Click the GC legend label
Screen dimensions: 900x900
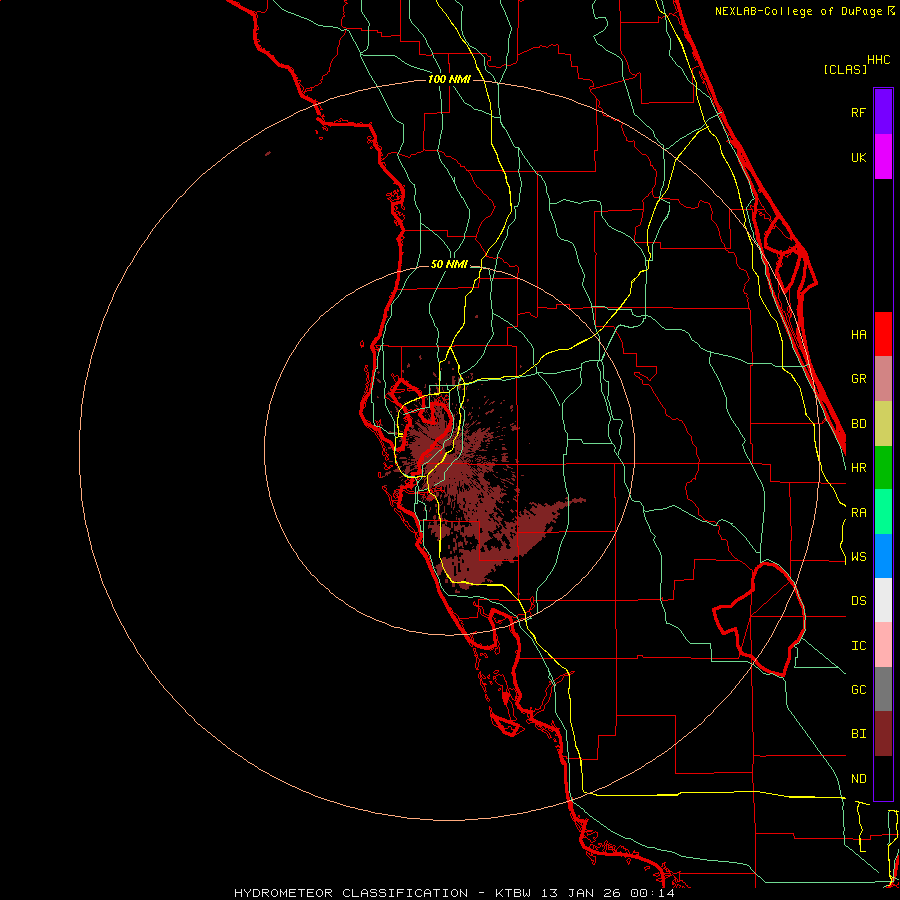click(858, 690)
